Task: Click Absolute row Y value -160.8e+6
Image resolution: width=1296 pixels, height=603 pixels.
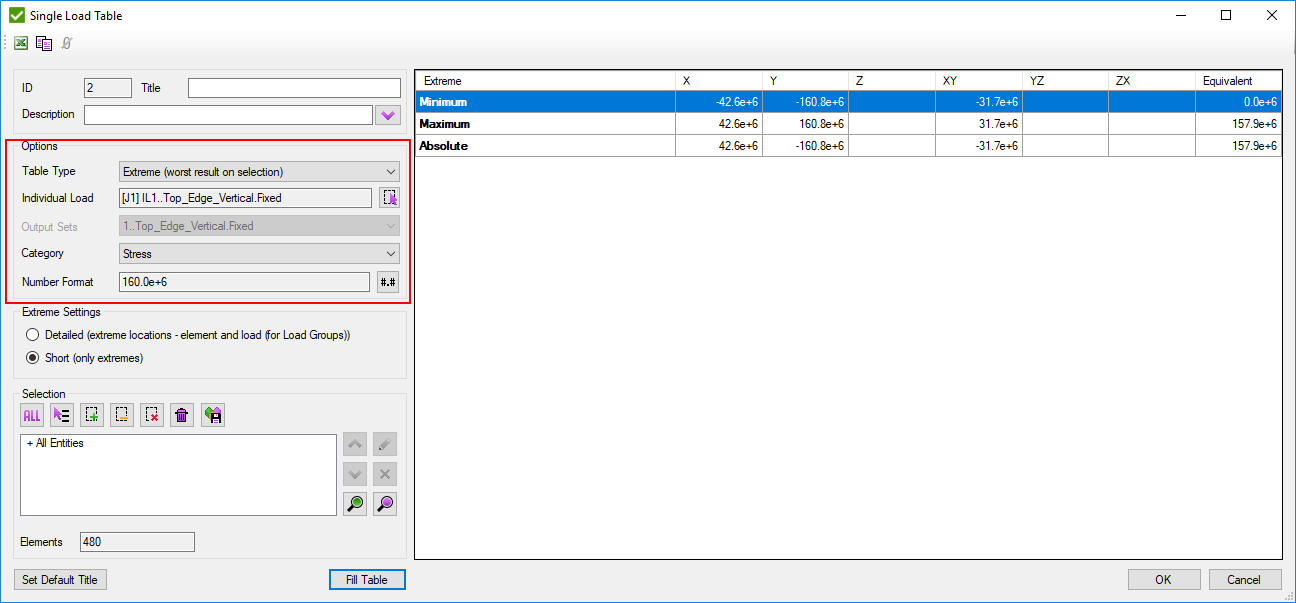Action: (x=805, y=146)
